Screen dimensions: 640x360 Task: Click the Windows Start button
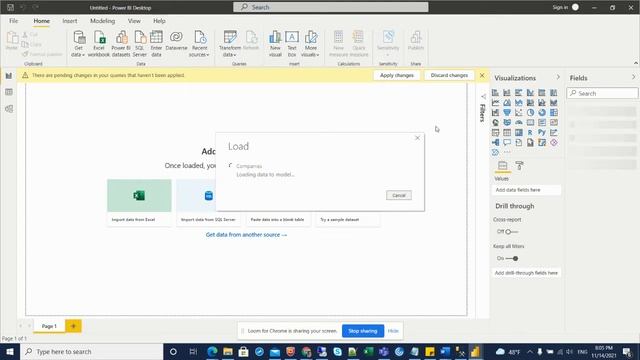tap(10, 351)
